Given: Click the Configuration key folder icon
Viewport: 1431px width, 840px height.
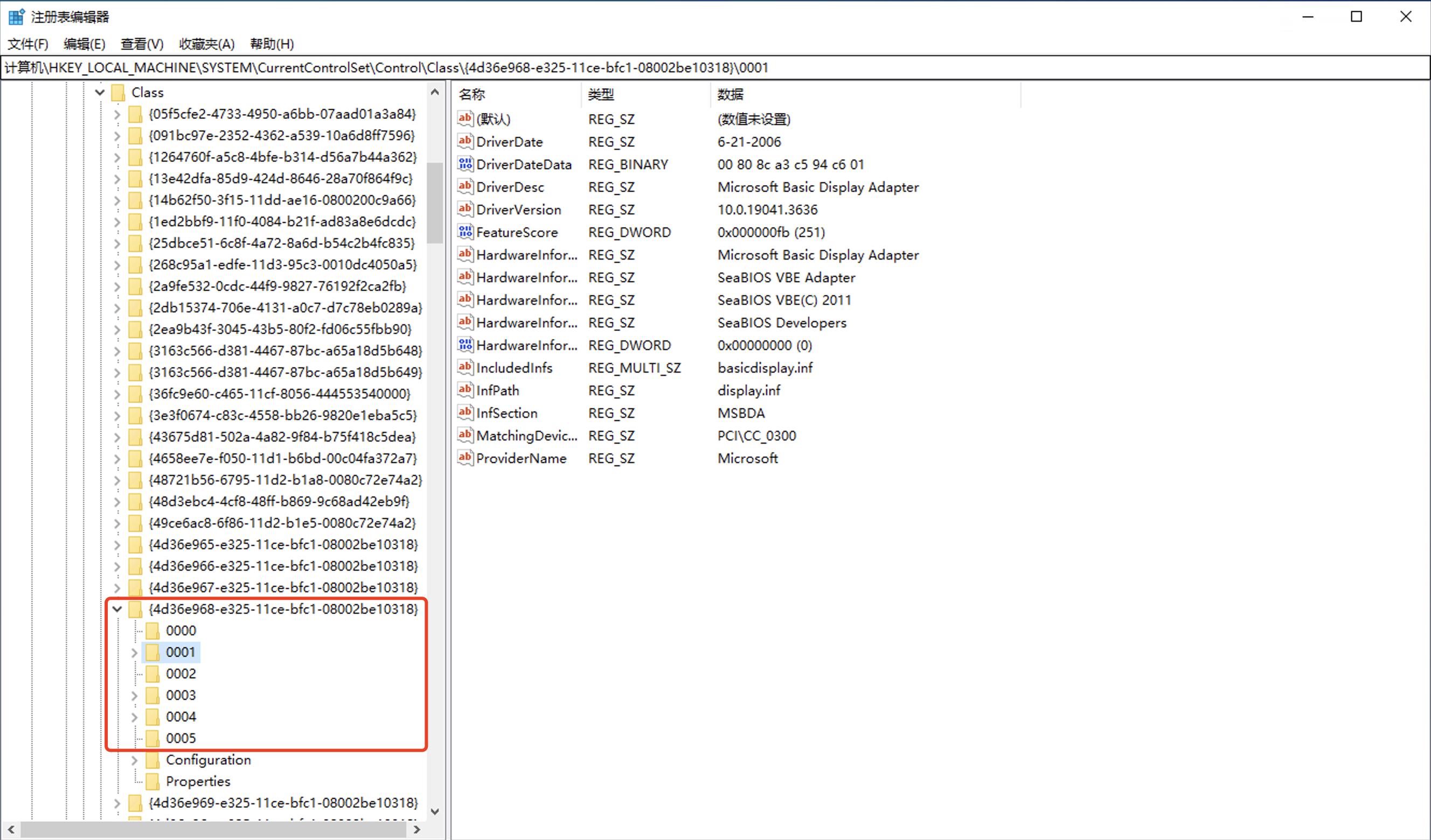Looking at the screenshot, I should point(152,760).
